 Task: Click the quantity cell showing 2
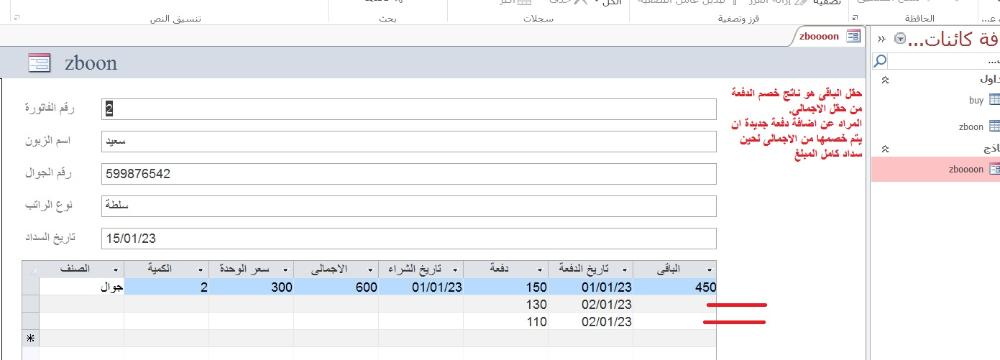click(166, 287)
